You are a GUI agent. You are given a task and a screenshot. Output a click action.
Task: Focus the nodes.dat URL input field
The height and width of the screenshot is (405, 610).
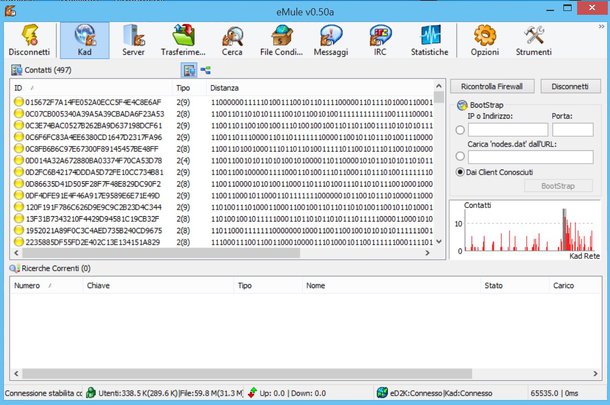pyautogui.click(x=531, y=157)
